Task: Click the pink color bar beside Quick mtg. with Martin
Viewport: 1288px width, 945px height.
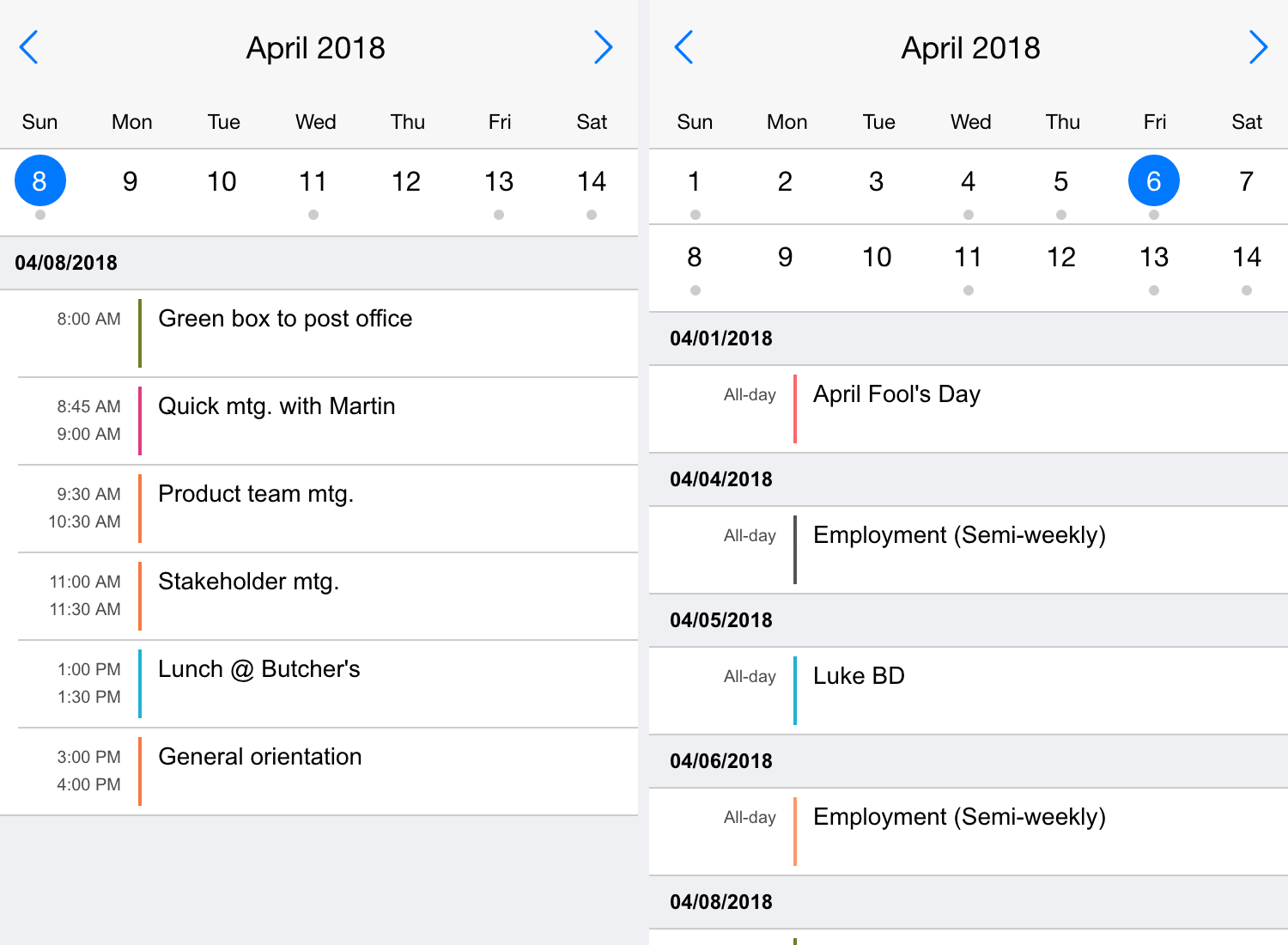Action: pos(140,420)
